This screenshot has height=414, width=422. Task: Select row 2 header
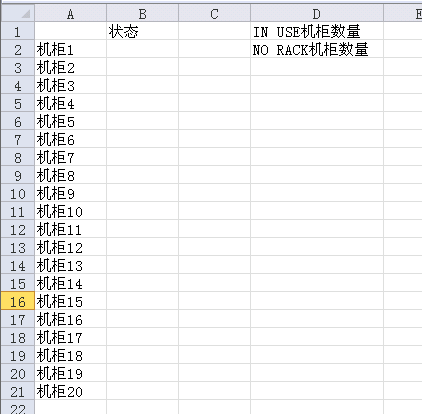18,49
